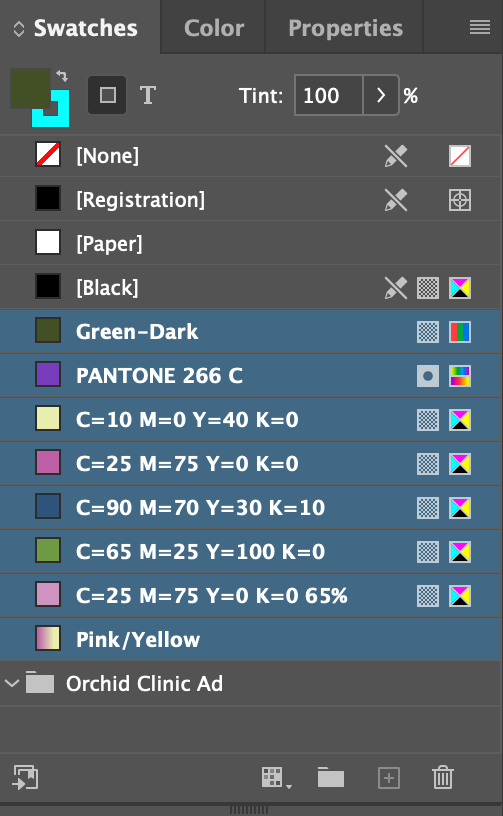Viewport: 503px width, 816px height.
Task: Select the [Paper] swatch row
Action: click(250, 243)
